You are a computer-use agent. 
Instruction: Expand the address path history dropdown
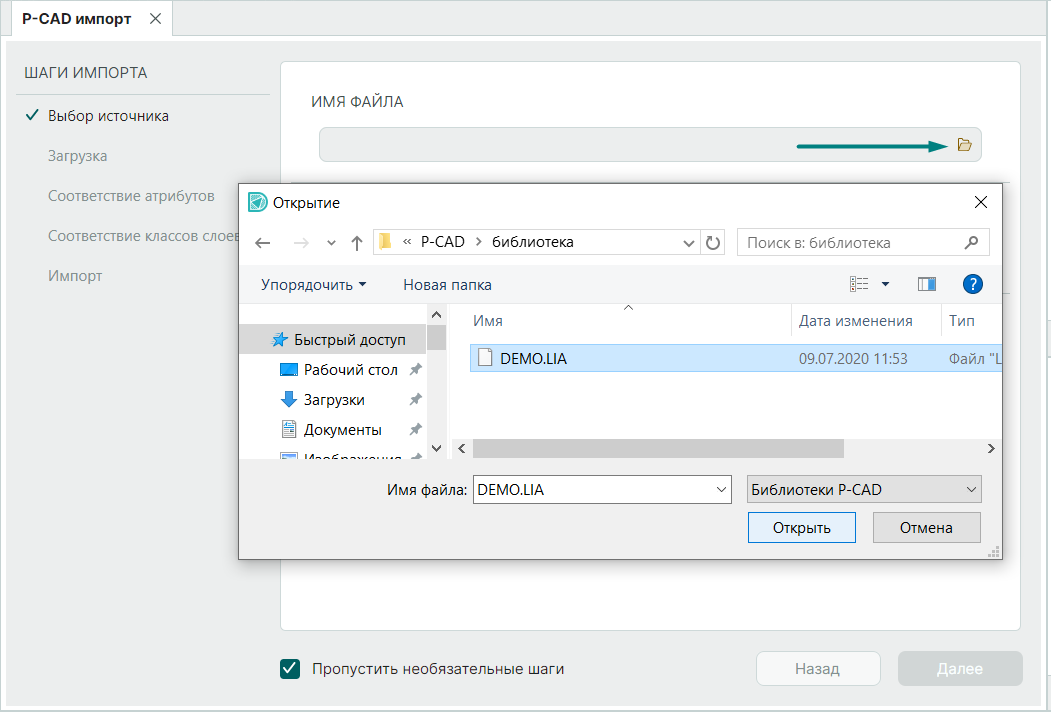[x=689, y=243]
